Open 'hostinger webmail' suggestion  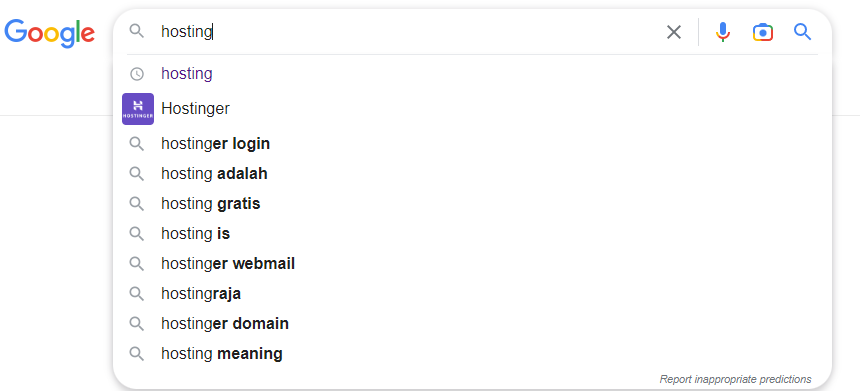point(472,264)
